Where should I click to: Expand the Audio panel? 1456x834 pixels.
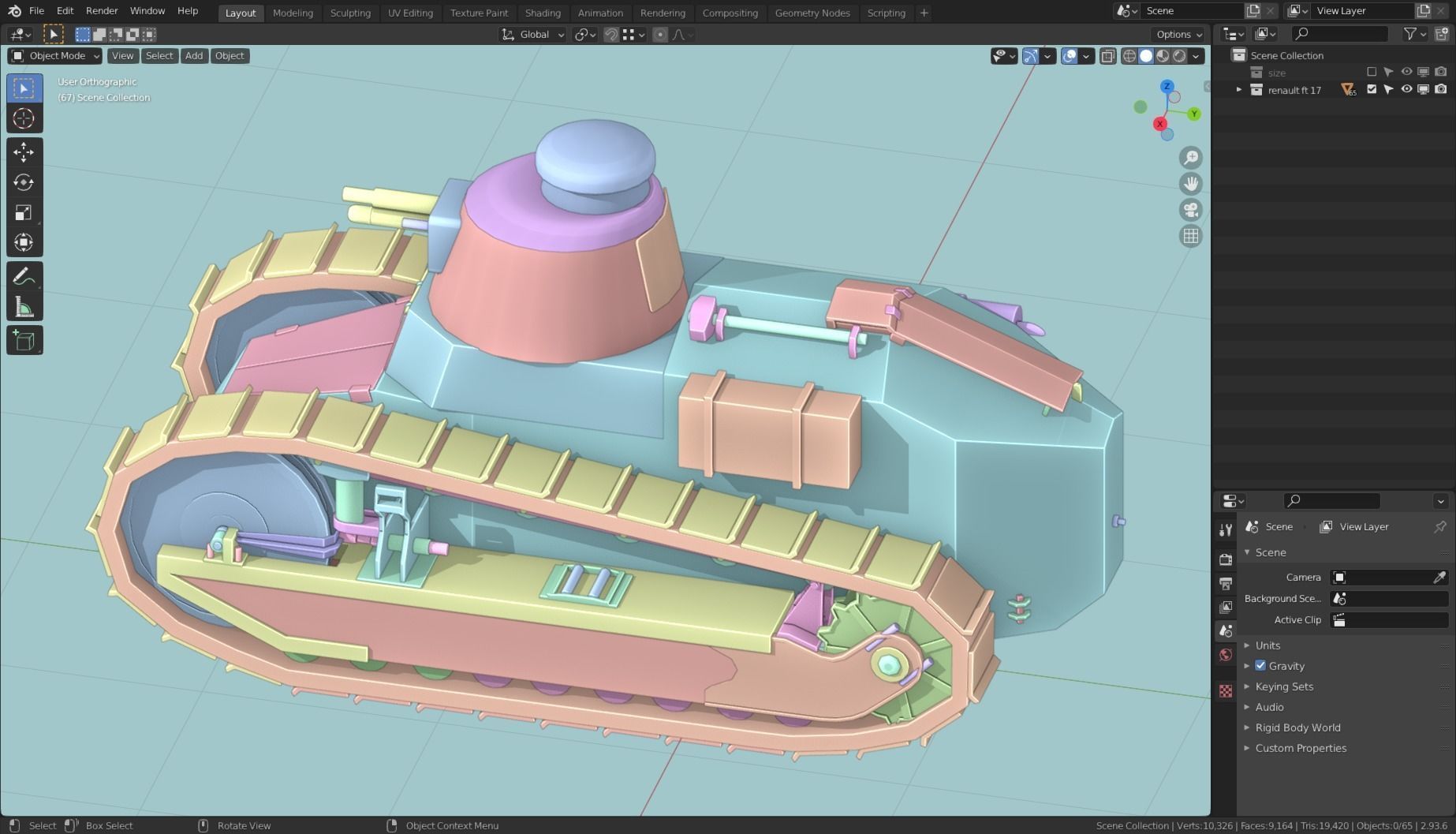coord(1269,707)
